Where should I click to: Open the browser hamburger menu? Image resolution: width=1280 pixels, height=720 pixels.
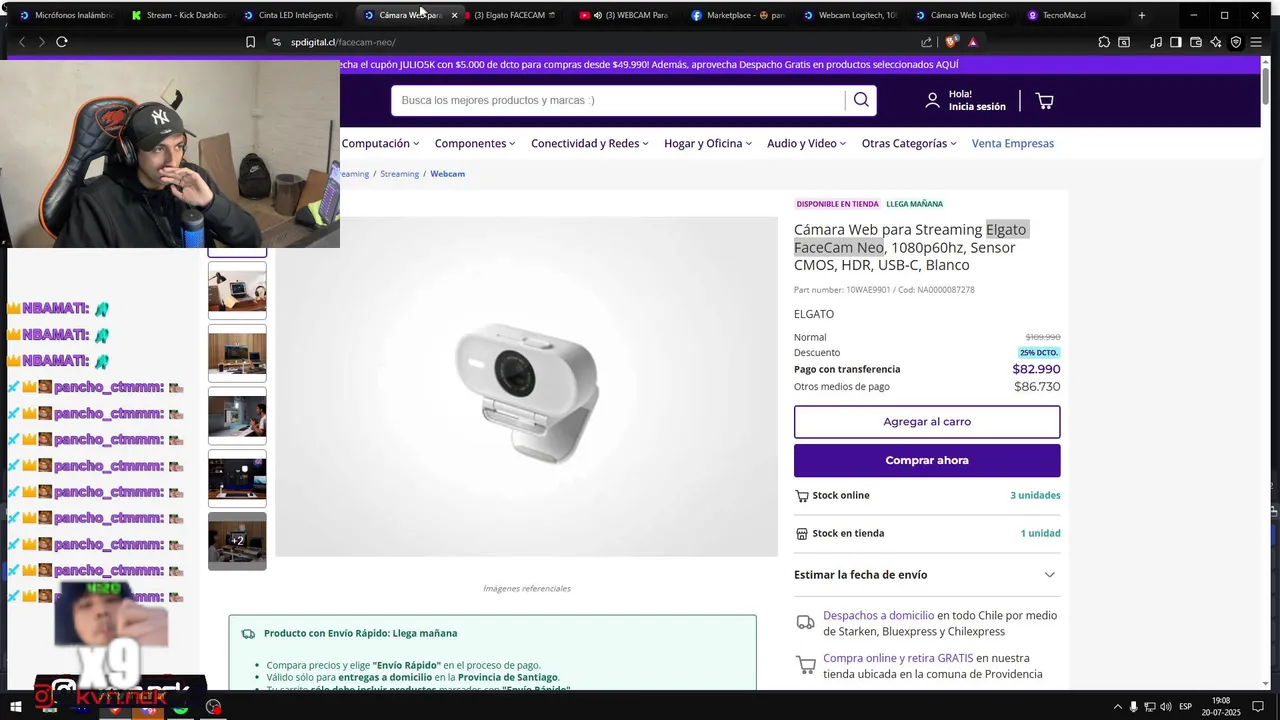[1257, 42]
